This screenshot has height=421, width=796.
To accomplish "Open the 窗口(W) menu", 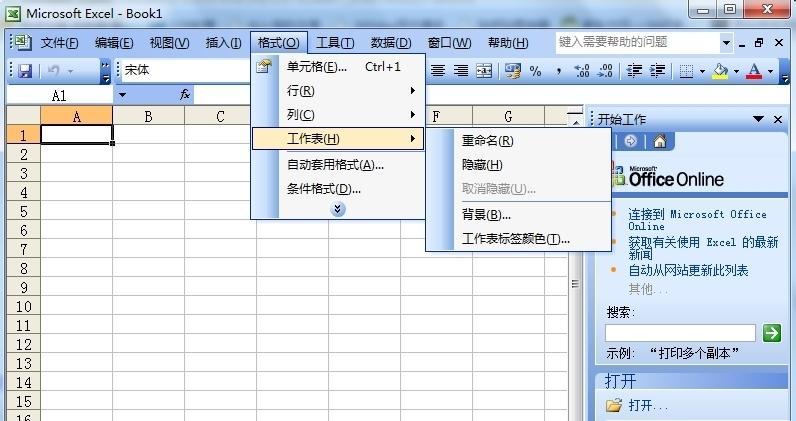I will [x=449, y=43].
